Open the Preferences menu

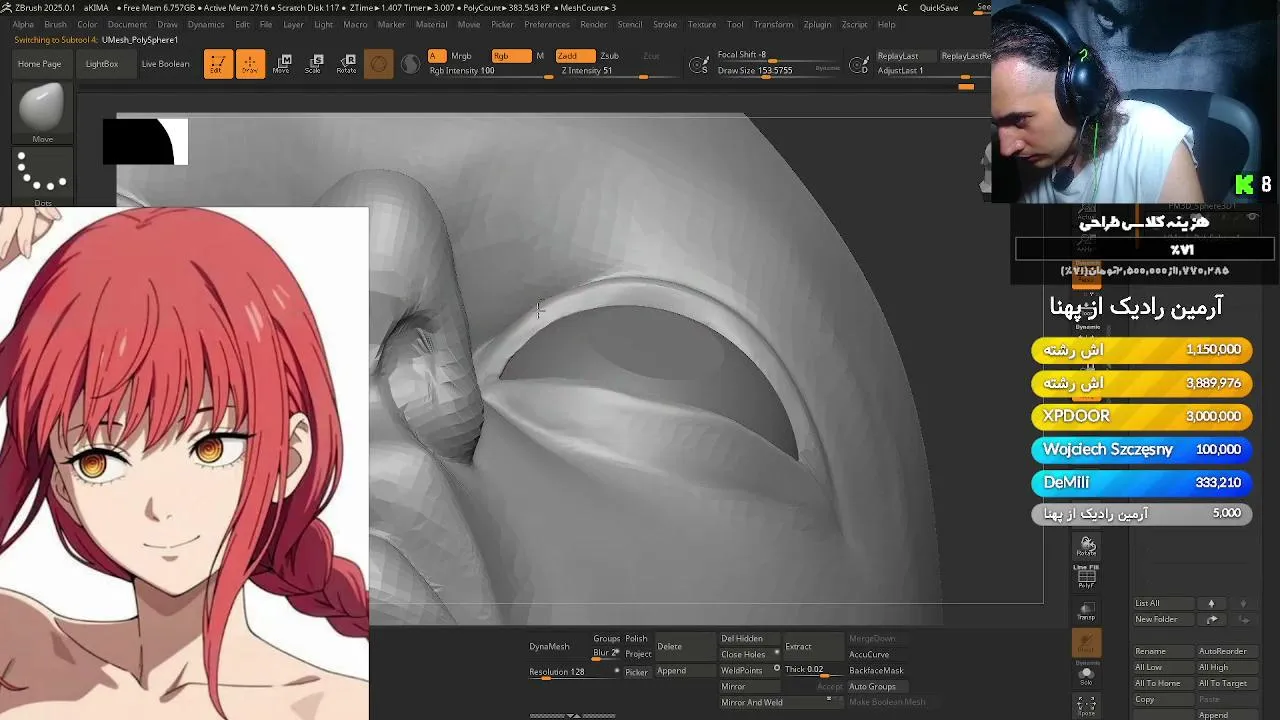(547, 24)
